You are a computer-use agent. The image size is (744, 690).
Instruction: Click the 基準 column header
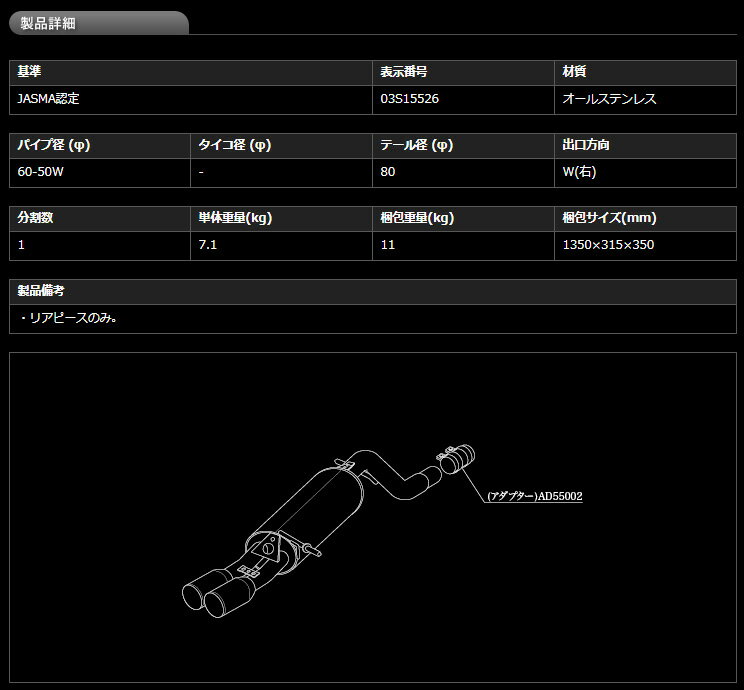tap(31, 73)
